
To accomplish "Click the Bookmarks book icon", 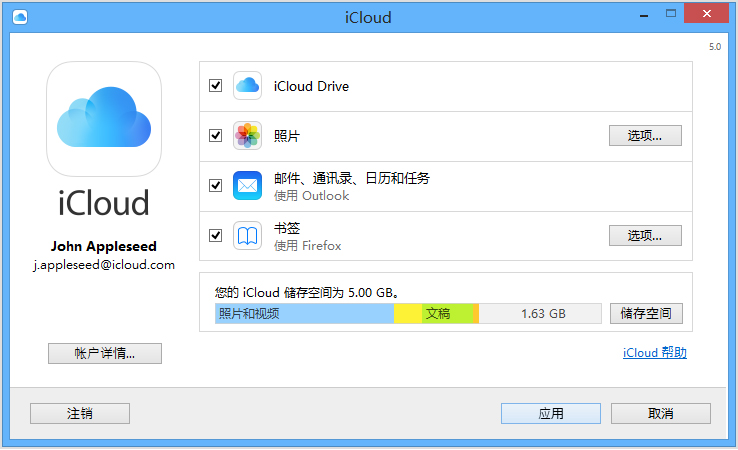I will (247, 236).
